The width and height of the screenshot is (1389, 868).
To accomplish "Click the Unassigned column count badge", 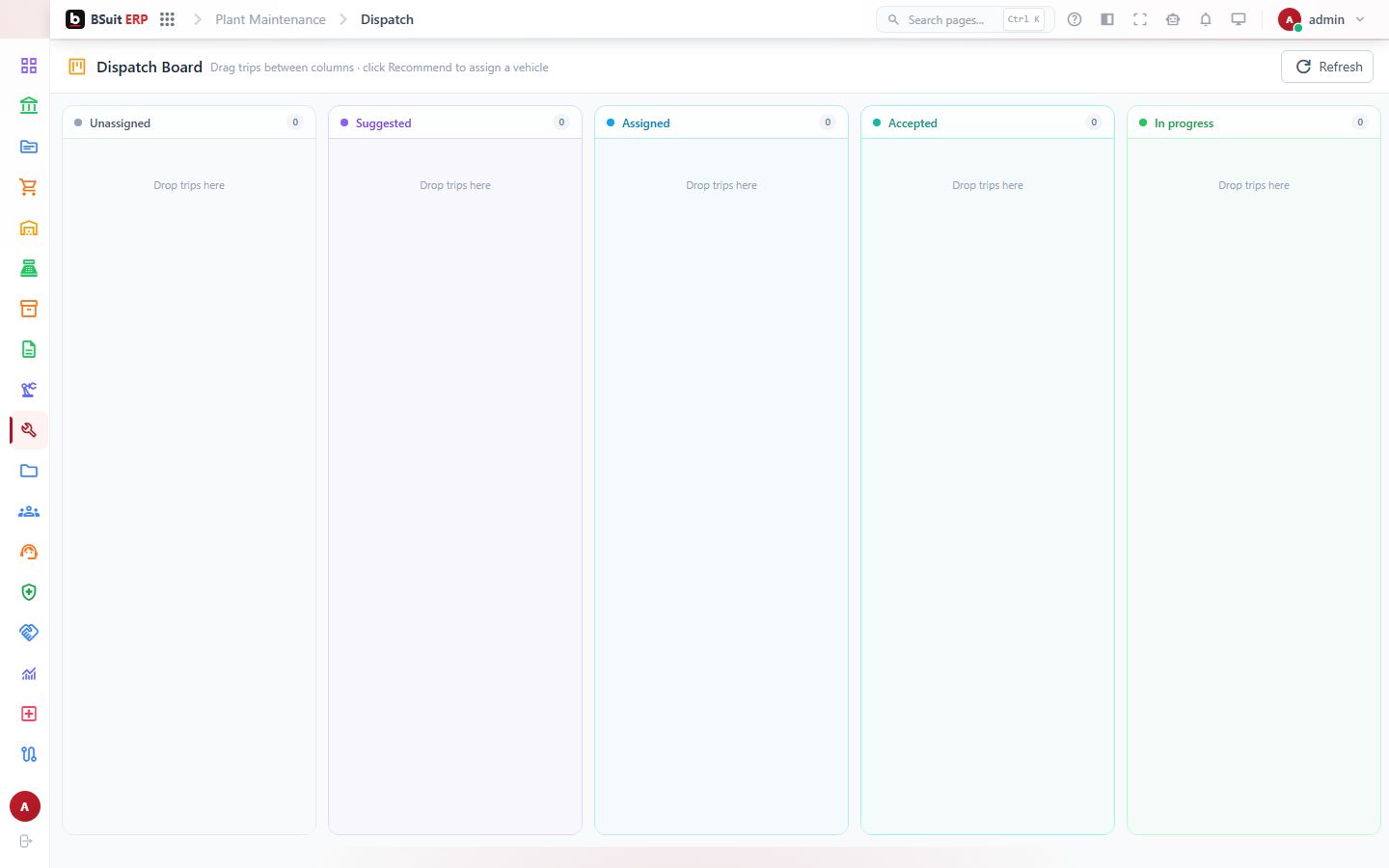I will click(x=295, y=122).
